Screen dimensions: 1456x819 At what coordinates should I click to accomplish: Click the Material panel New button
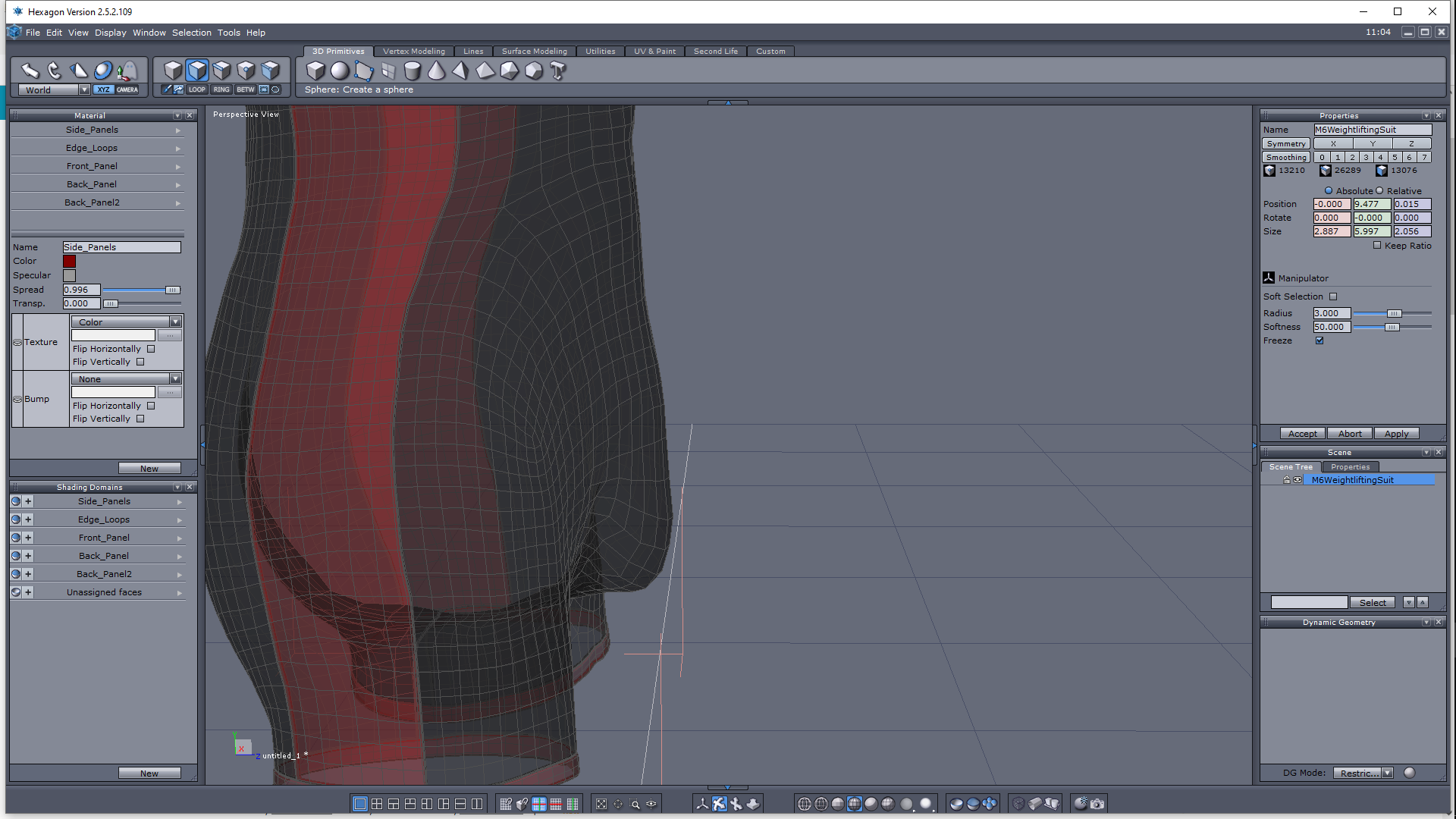click(x=149, y=469)
